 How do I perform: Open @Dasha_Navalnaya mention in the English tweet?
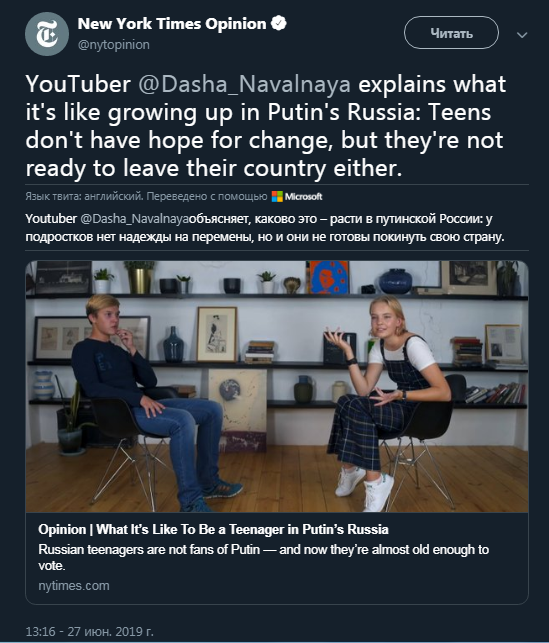tap(244, 84)
